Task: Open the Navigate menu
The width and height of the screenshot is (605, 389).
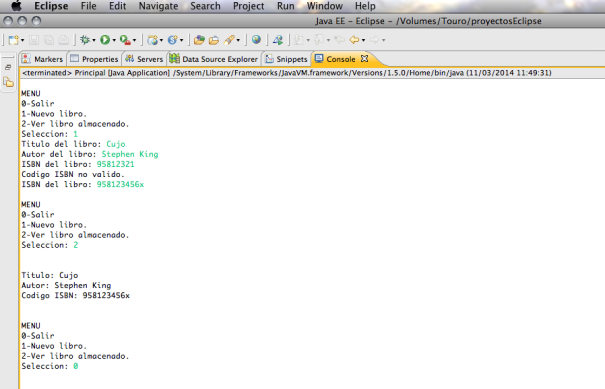Action: coord(158,6)
